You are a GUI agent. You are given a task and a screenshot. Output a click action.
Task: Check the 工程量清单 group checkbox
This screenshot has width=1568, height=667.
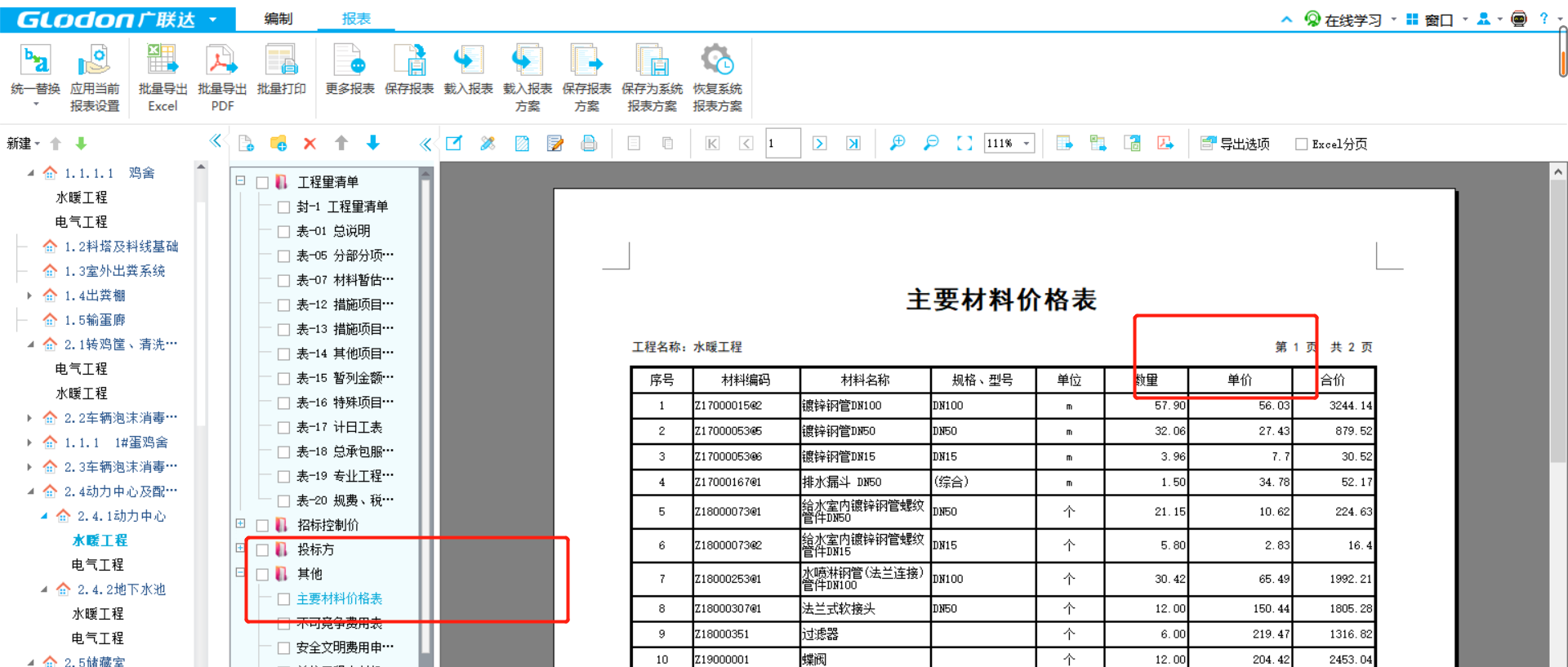pos(262,183)
